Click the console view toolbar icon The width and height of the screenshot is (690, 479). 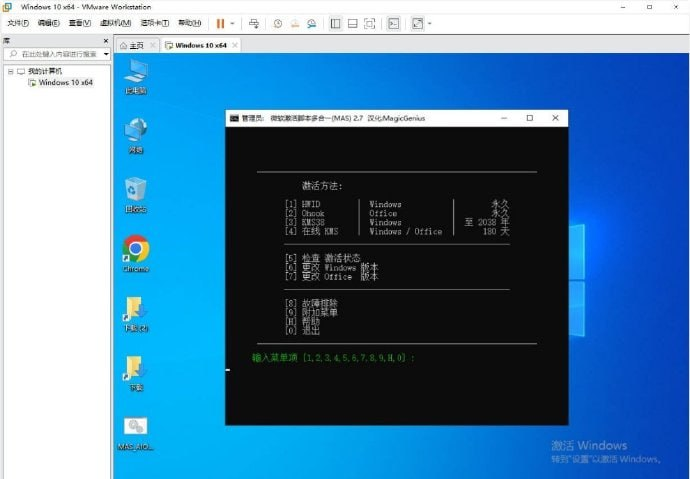pos(393,23)
